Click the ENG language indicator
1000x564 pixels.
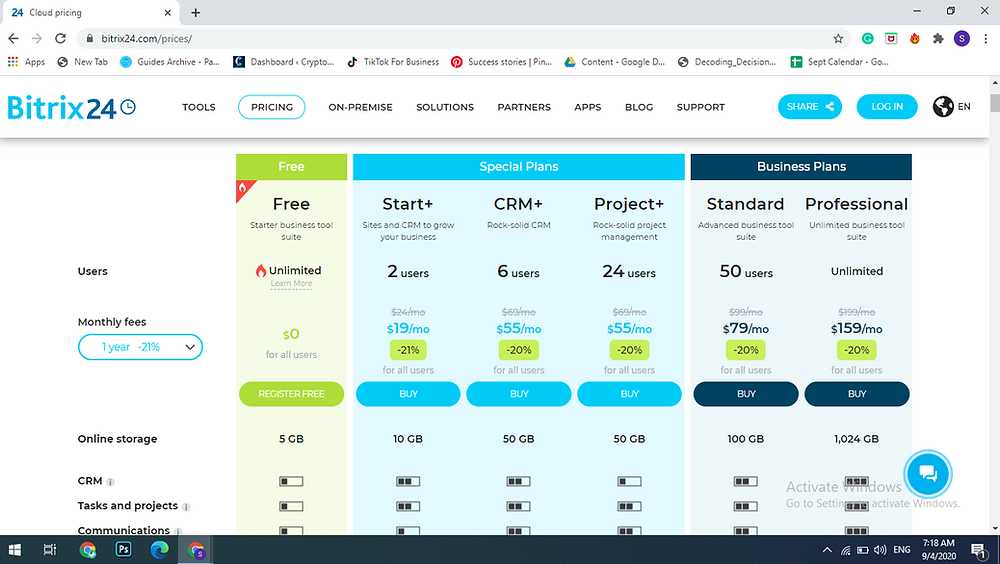902,549
